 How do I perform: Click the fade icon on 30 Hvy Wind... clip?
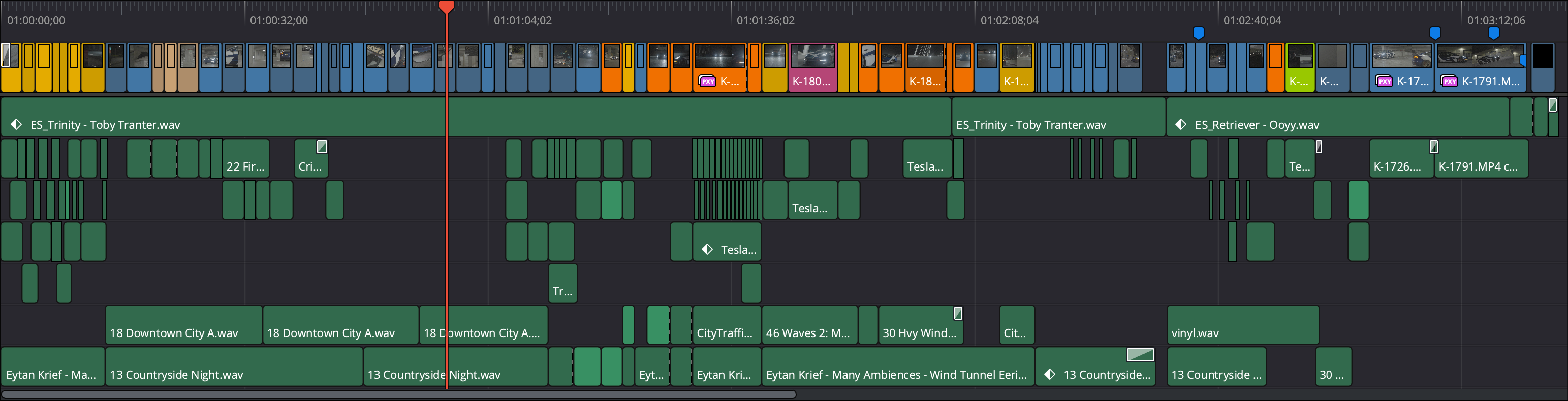click(957, 313)
